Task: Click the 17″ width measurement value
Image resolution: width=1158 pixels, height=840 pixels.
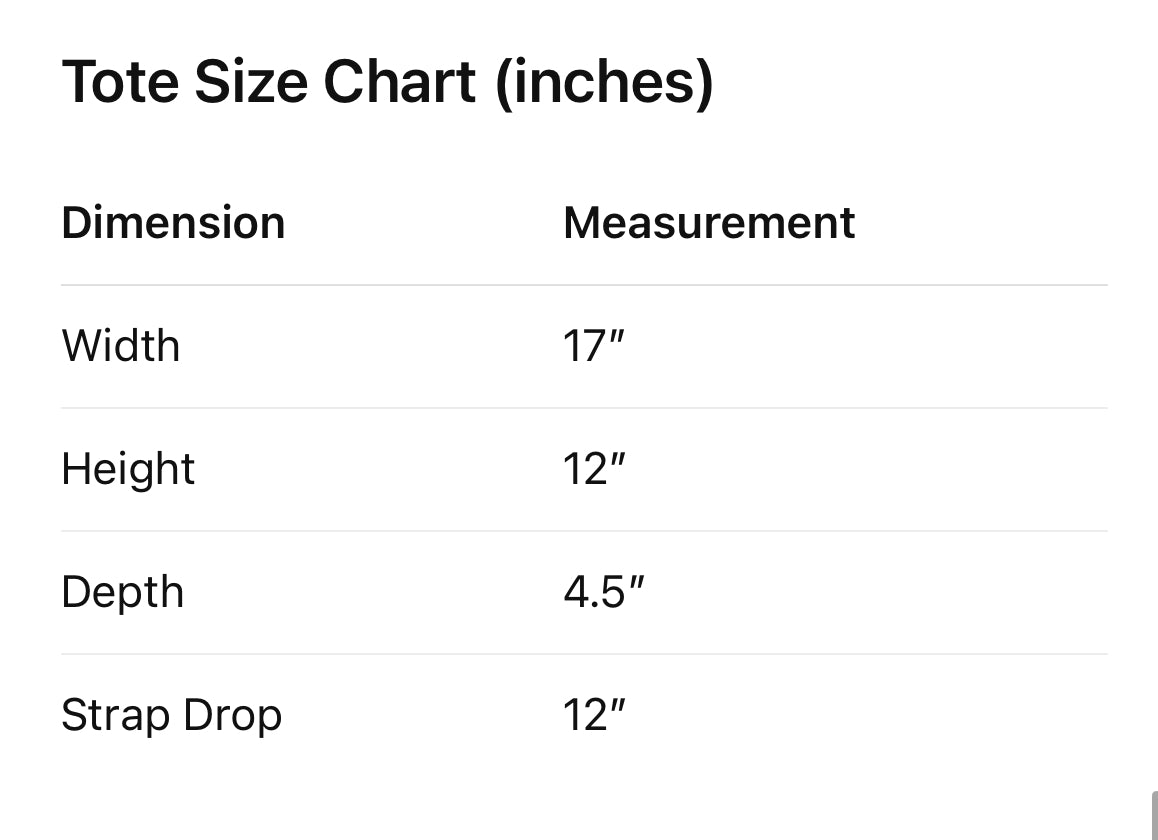Action: click(593, 347)
